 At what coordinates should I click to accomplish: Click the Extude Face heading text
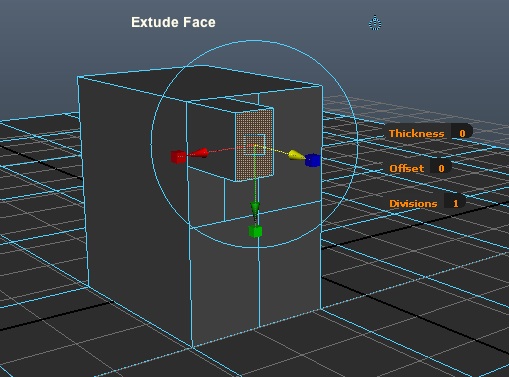coord(173,22)
